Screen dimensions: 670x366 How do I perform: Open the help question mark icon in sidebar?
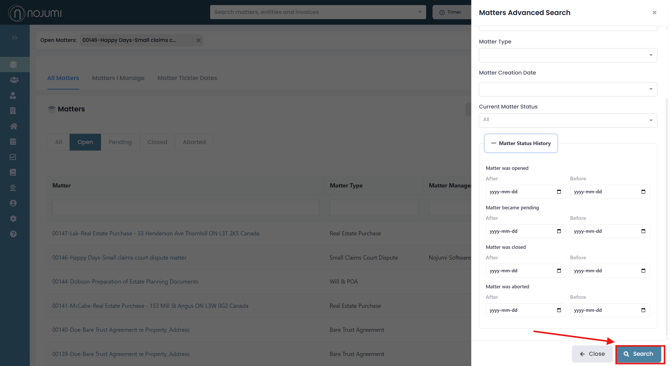(x=13, y=234)
